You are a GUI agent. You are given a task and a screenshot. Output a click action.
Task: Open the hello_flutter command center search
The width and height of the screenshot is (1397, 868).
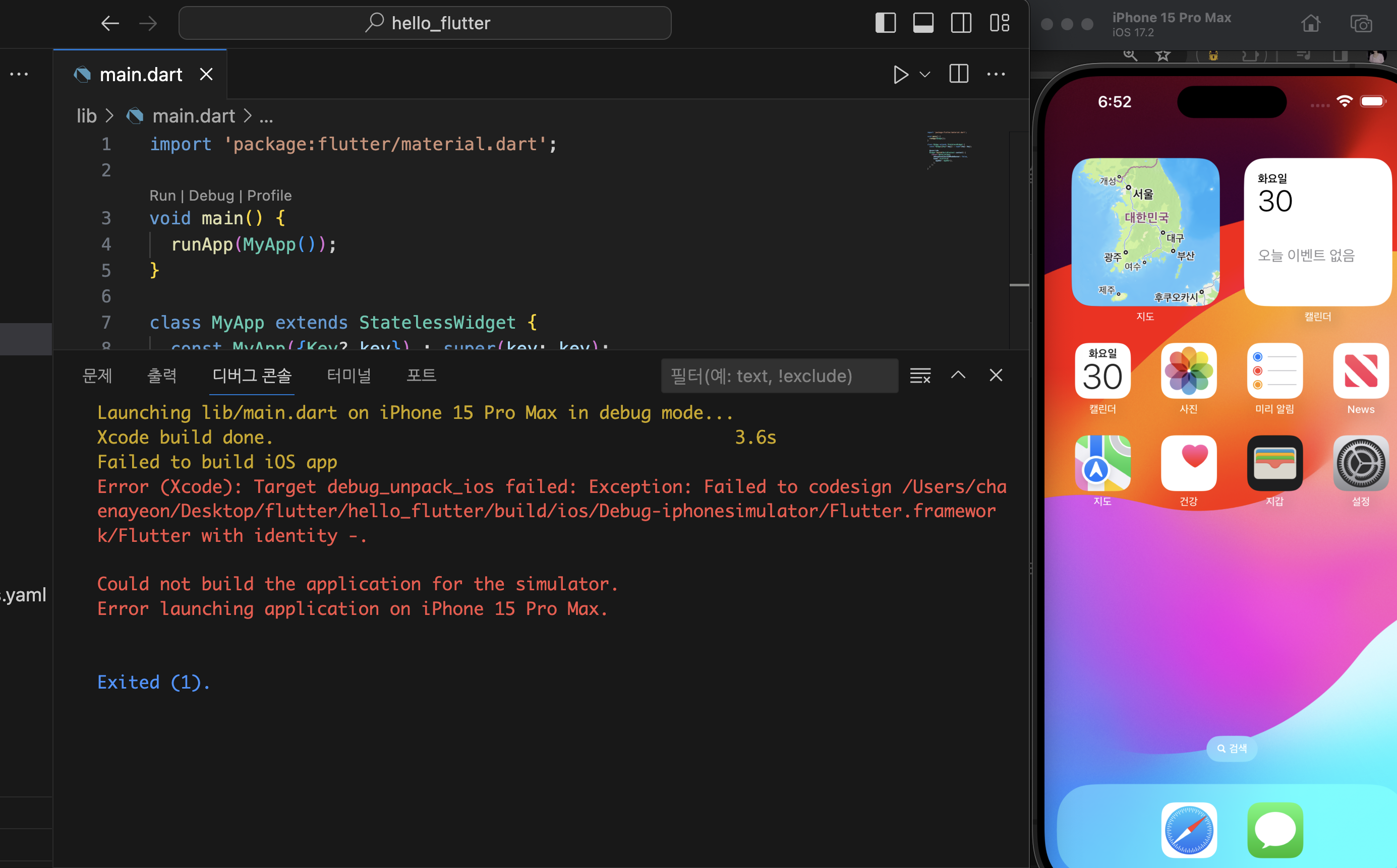coord(425,23)
